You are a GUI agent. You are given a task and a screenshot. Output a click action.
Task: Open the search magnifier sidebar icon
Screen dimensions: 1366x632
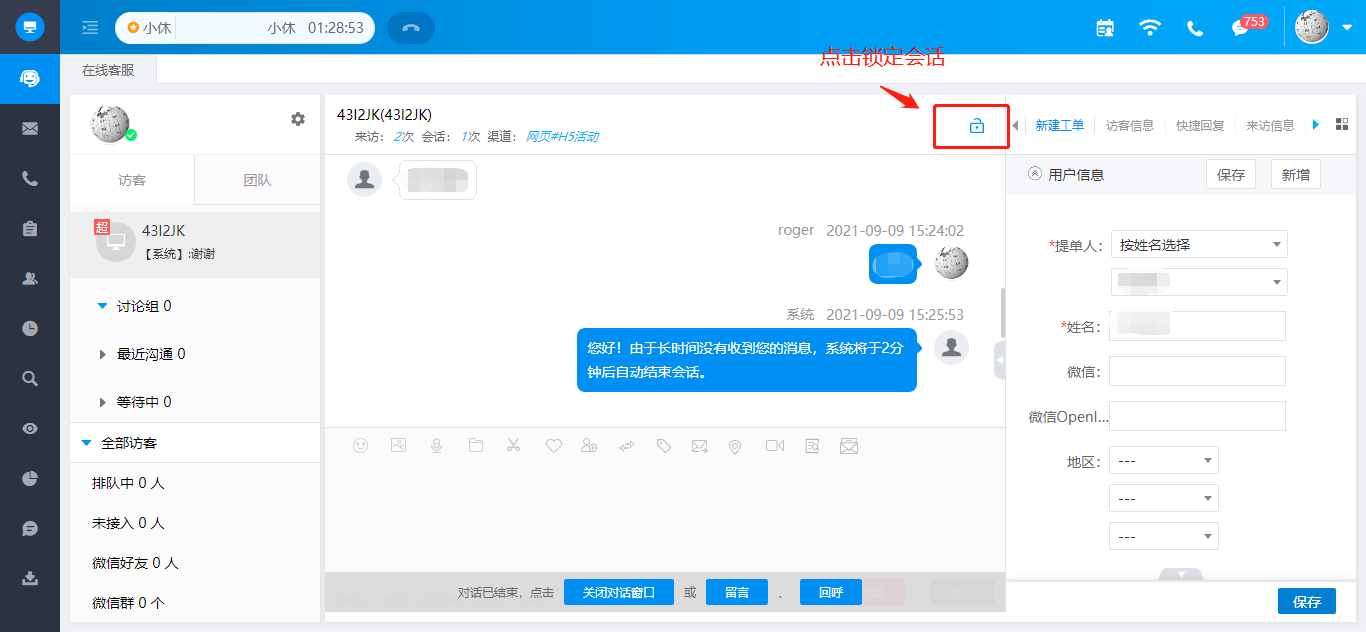30,378
